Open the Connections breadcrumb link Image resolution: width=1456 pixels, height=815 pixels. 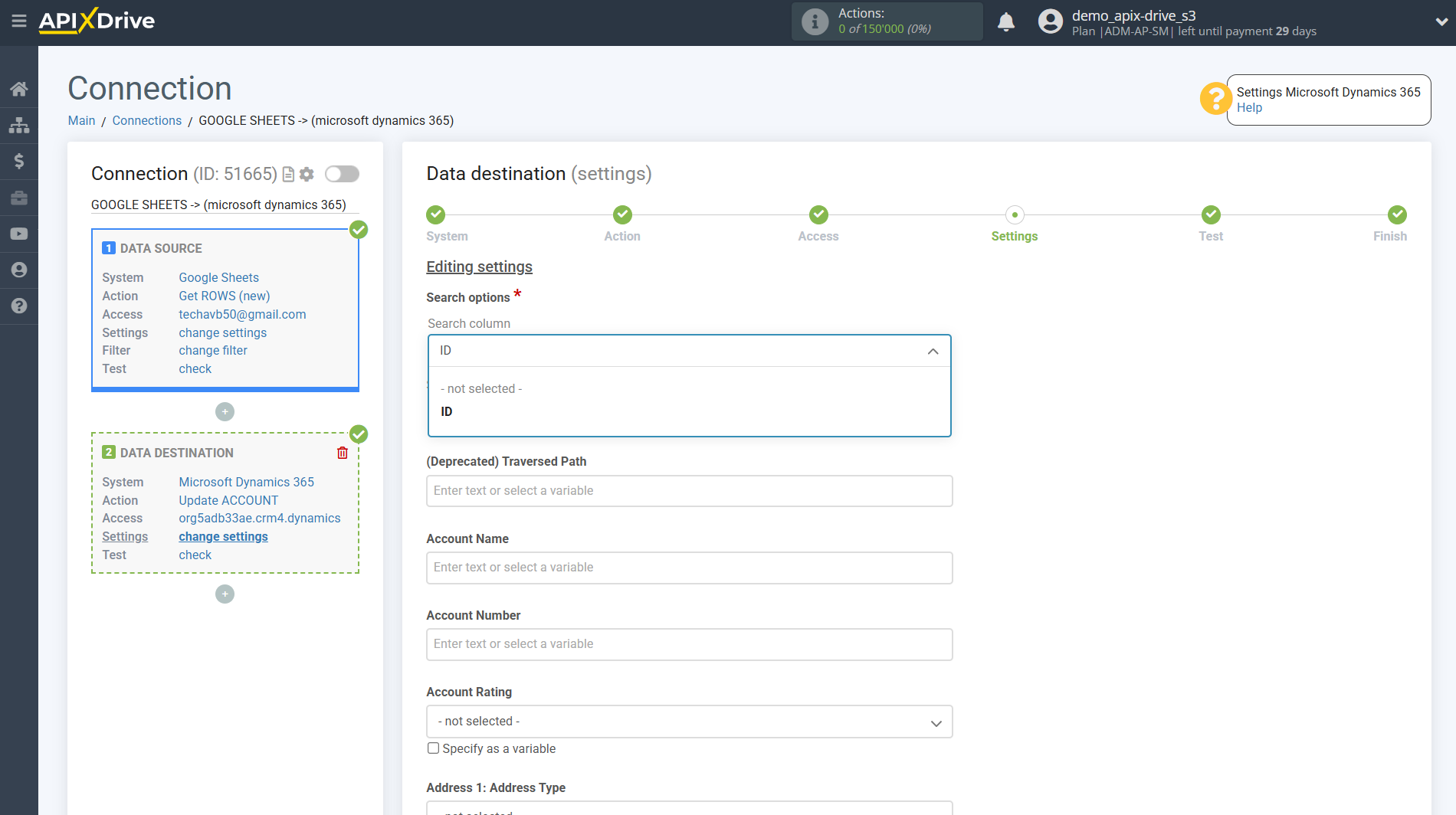(x=147, y=121)
